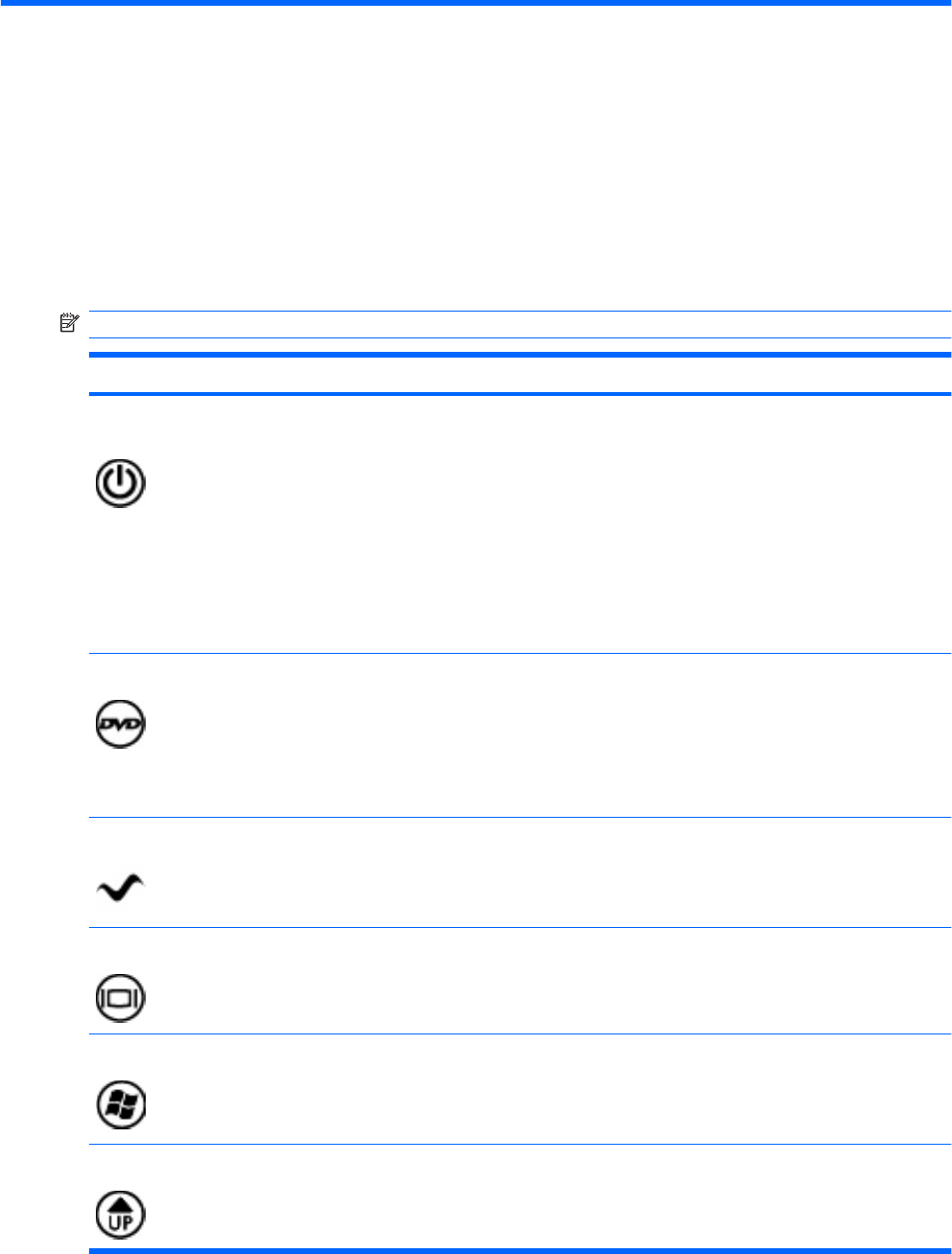Click the empty area right of the UP icon
Image resolution: width=952 pixels, height=1254 pixels.
click(546, 1197)
